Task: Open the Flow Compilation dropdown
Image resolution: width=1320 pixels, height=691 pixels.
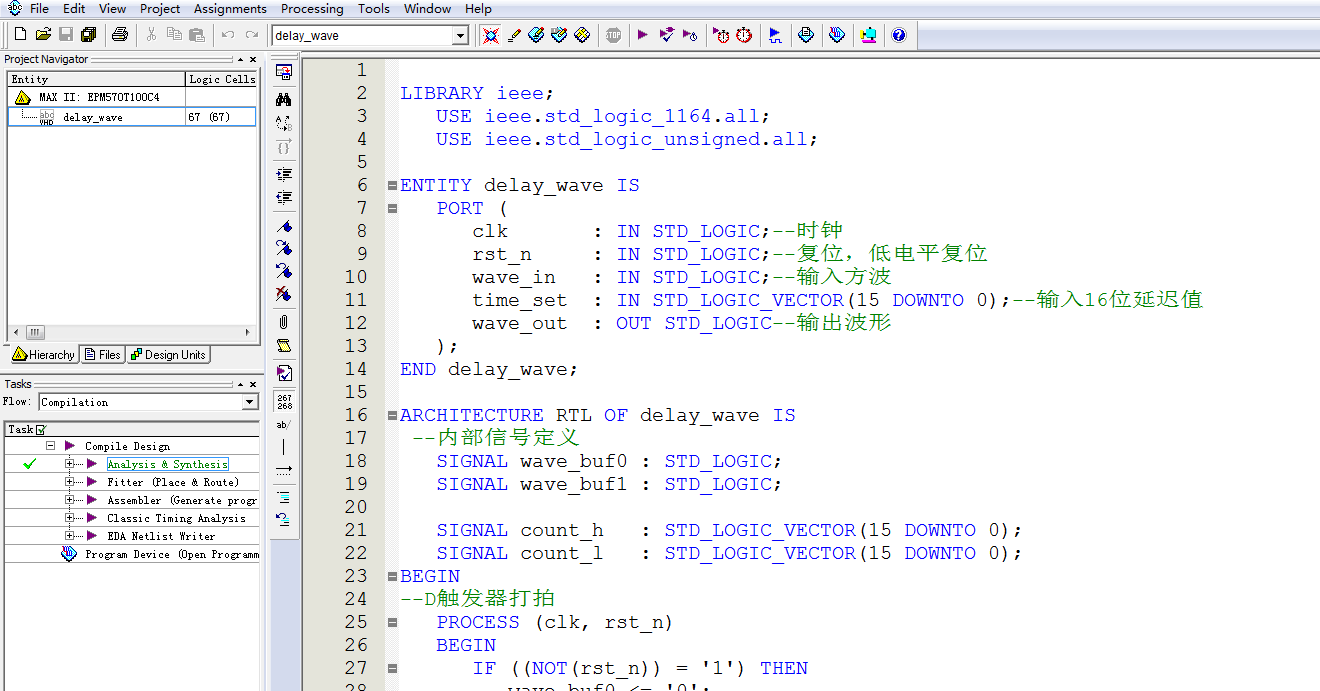Action: (x=250, y=402)
